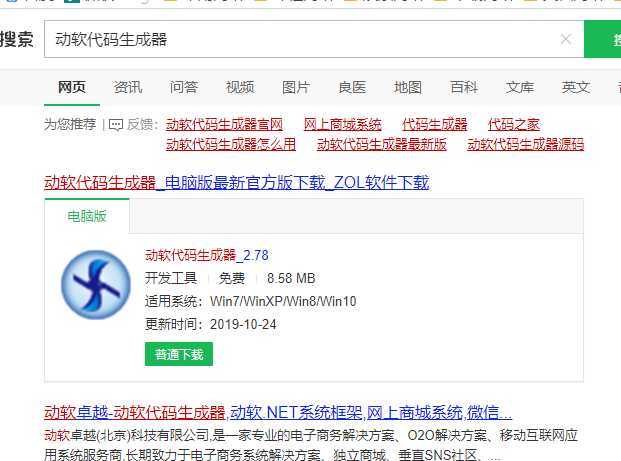Viewport: 621px width, 461px height.
Task: Select the 良医 tab
Action: click(352, 87)
